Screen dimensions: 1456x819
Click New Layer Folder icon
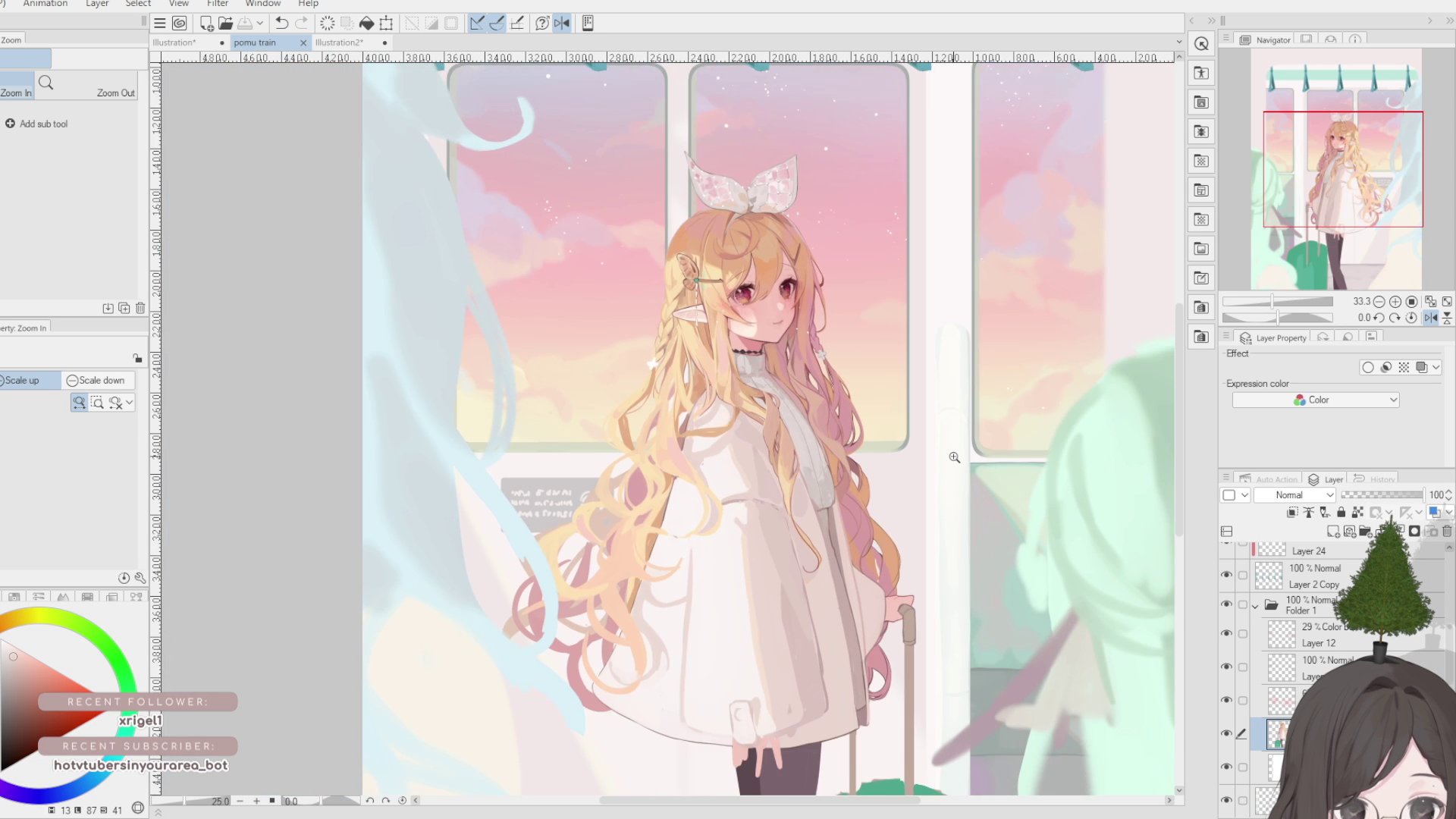tap(1365, 532)
